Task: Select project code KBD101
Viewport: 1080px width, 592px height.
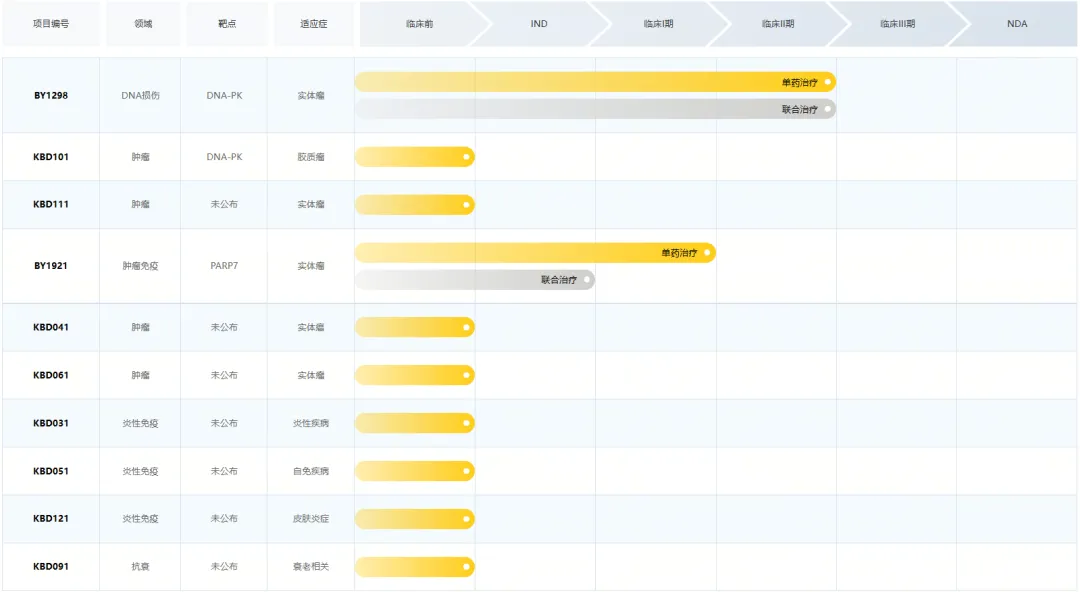Action: point(50,157)
